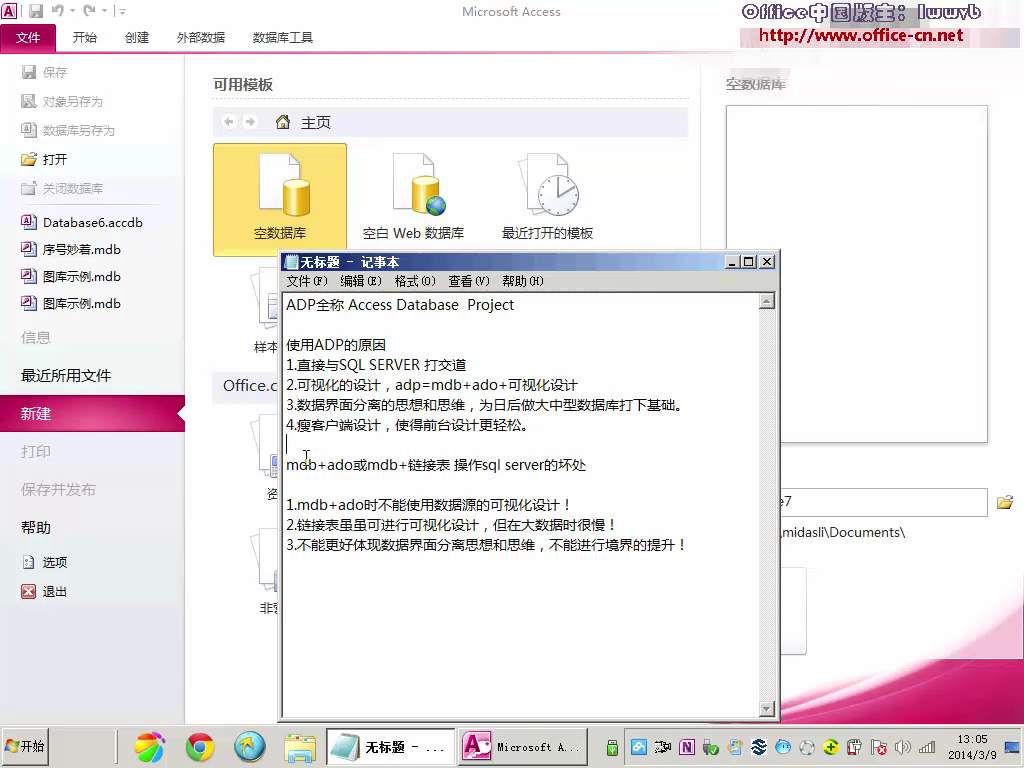The height and width of the screenshot is (768, 1024).
Task: Click the OneNote tray icon
Action: point(686,747)
